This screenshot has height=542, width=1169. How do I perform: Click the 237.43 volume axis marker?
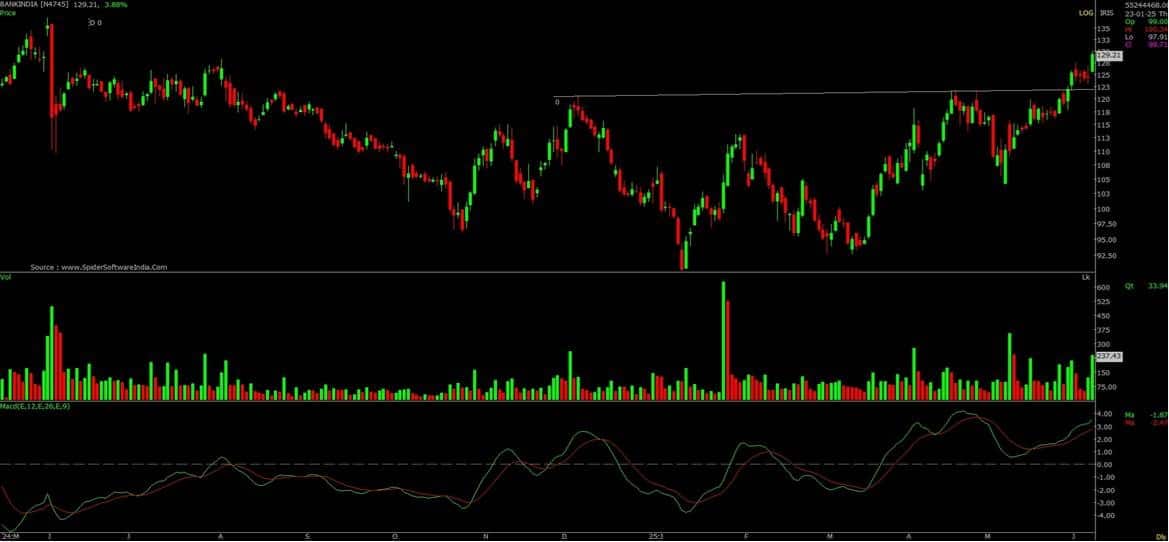(1109, 356)
